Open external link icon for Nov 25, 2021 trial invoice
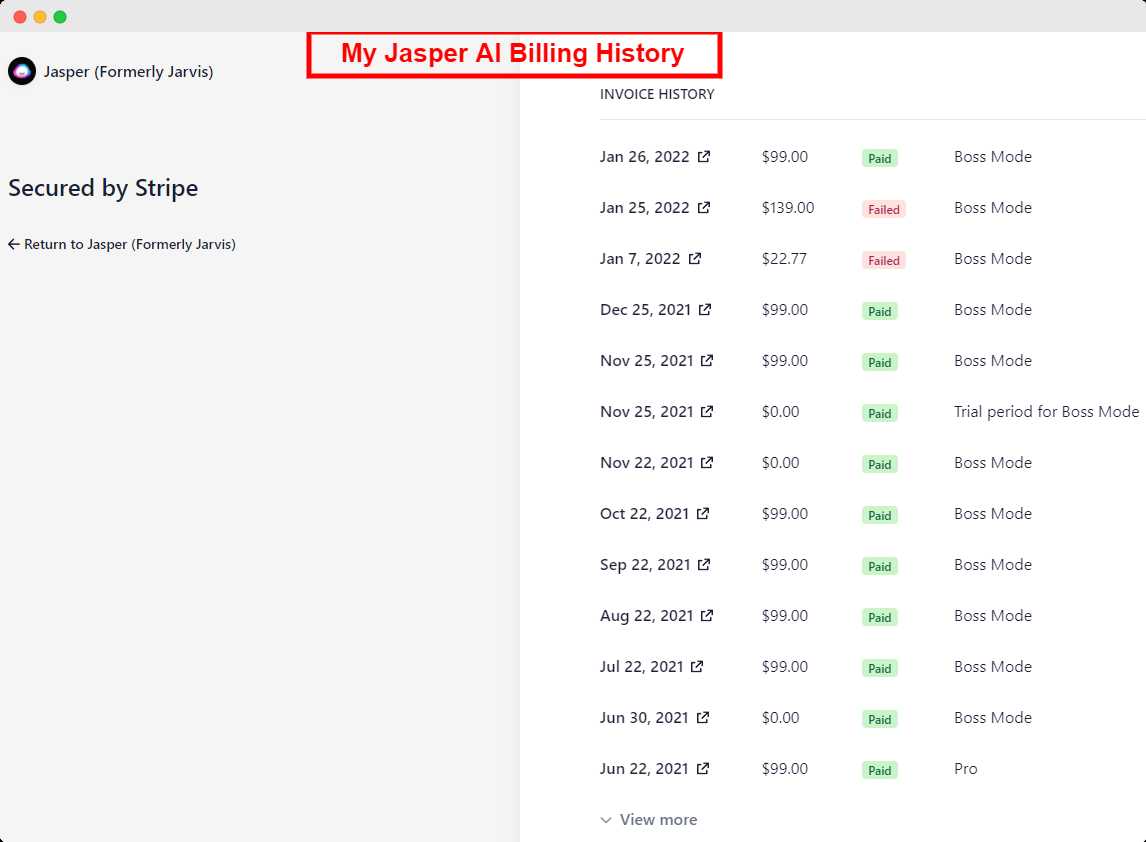This screenshot has height=842, width=1146. coord(707,411)
